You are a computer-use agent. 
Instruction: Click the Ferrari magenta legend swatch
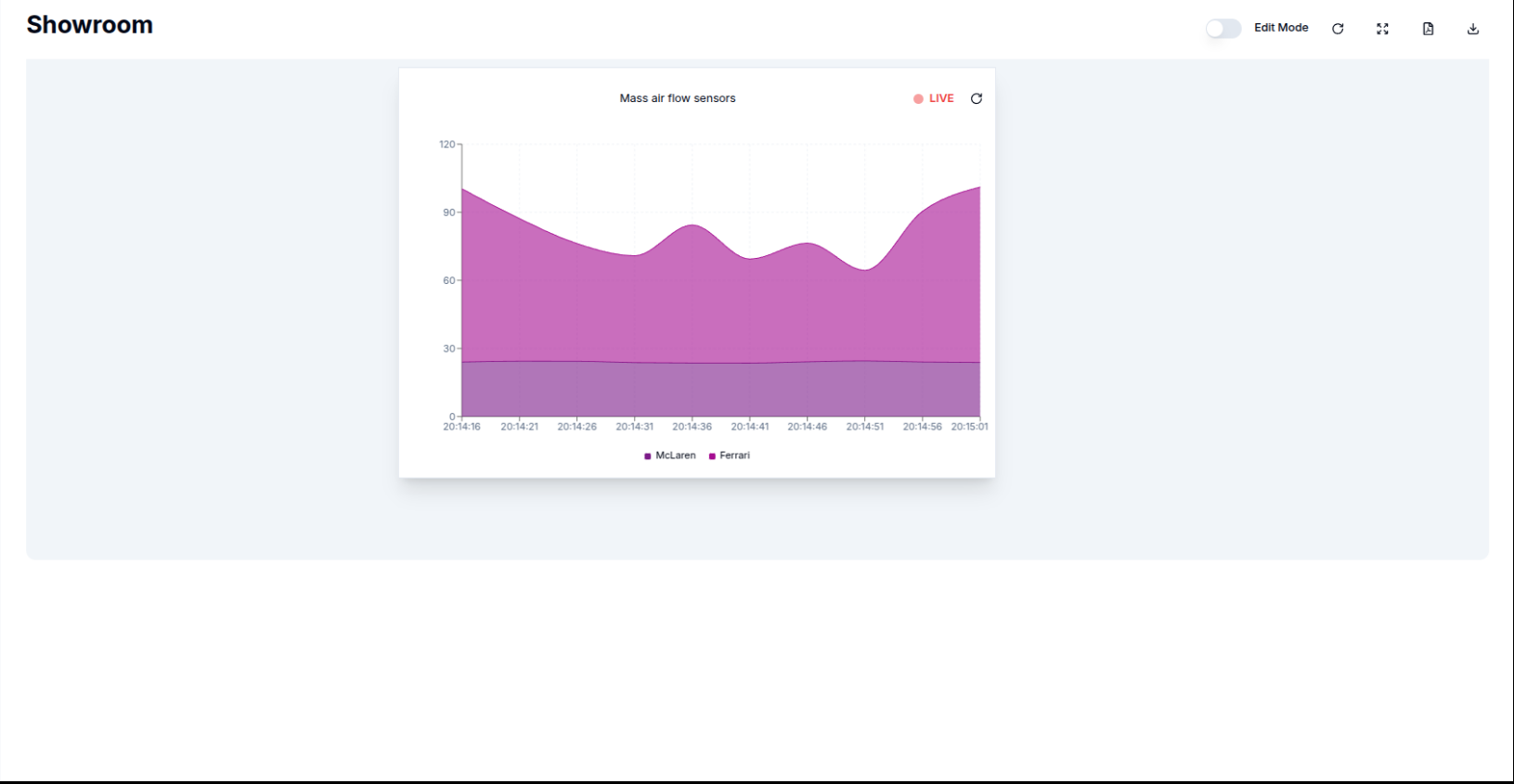pyautogui.click(x=712, y=456)
